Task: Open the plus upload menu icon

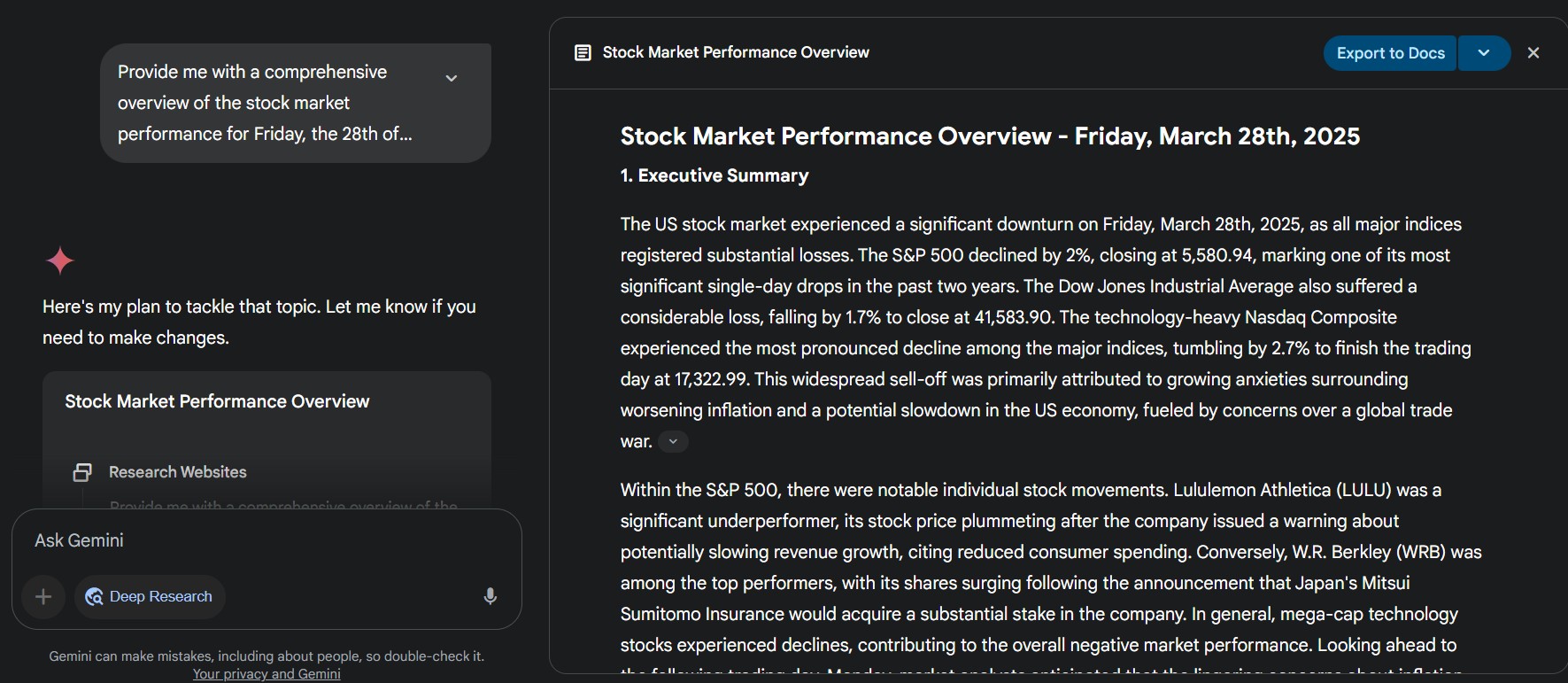Action: pos(43,597)
